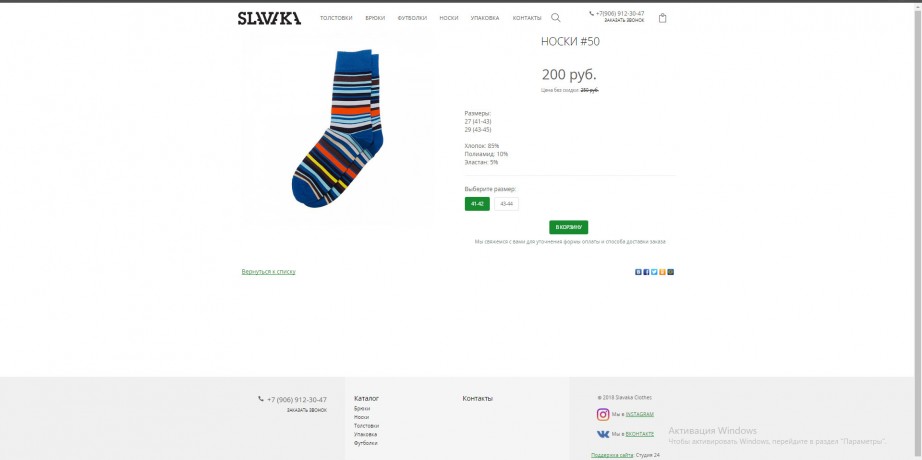
Task: Click the striped sock product image
Action: coord(338,128)
